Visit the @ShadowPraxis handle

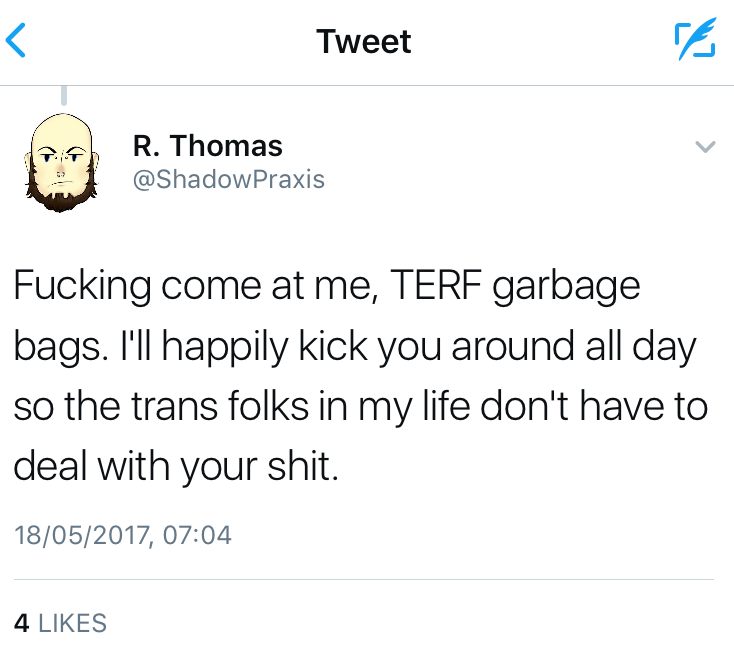[229, 180]
